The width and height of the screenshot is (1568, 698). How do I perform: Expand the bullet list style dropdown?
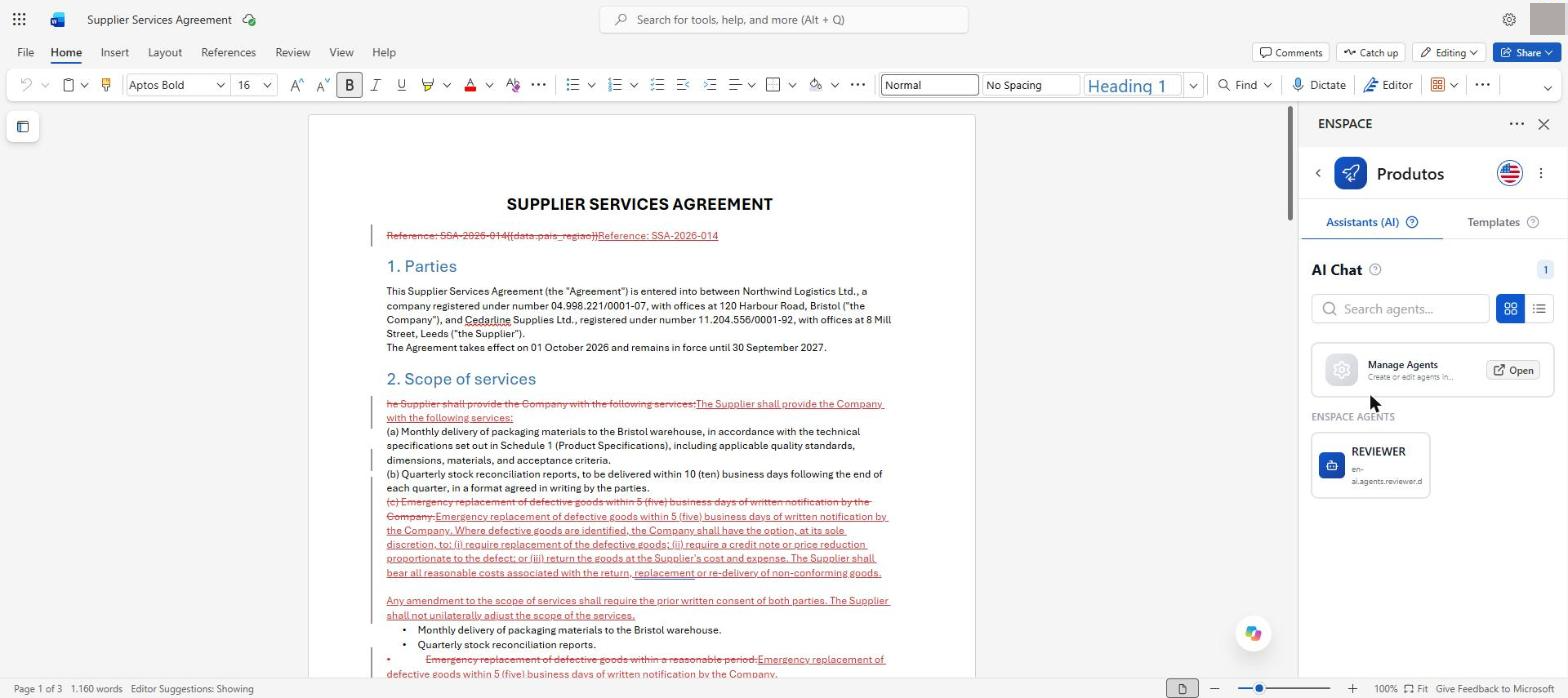[591, 85]
